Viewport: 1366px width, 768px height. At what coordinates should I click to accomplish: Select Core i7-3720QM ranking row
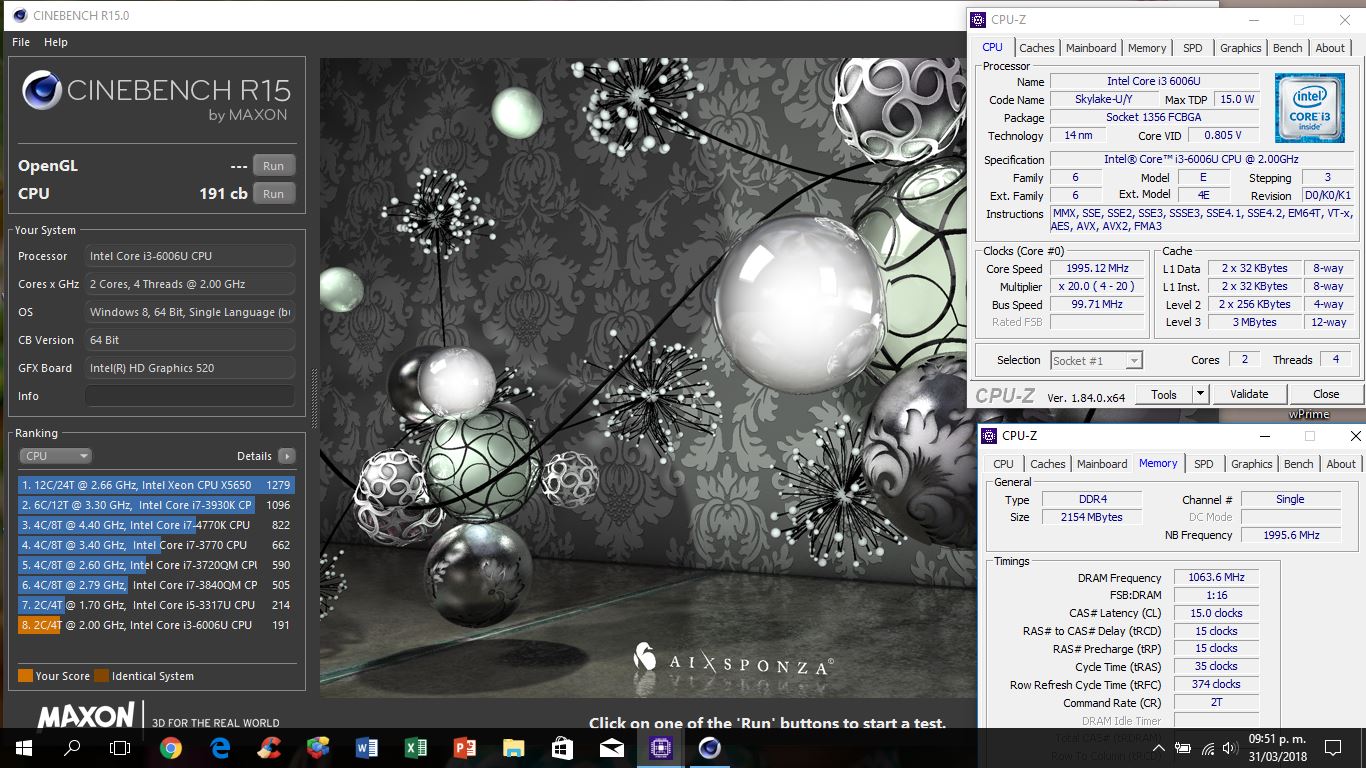point(157,565)
